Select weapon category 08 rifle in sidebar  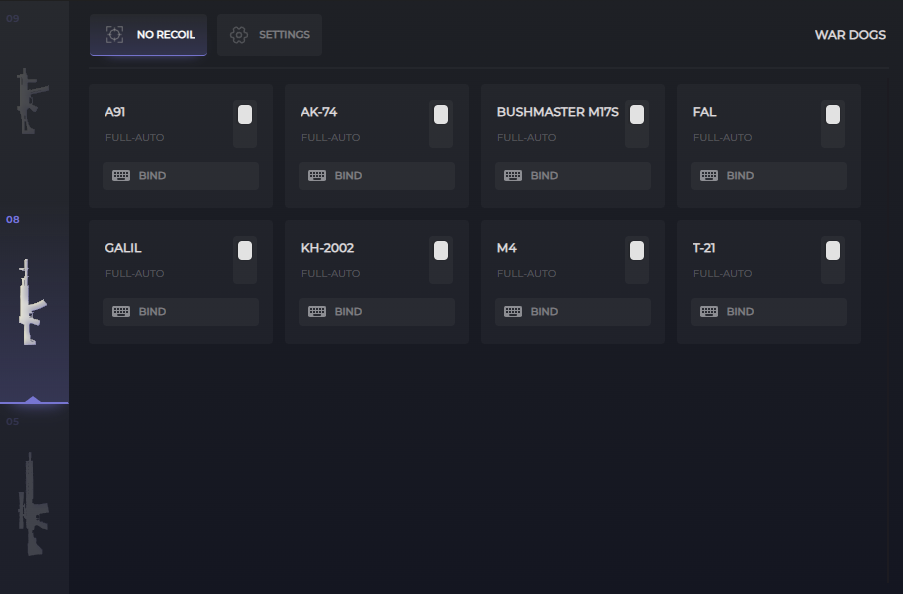(34, 302)
